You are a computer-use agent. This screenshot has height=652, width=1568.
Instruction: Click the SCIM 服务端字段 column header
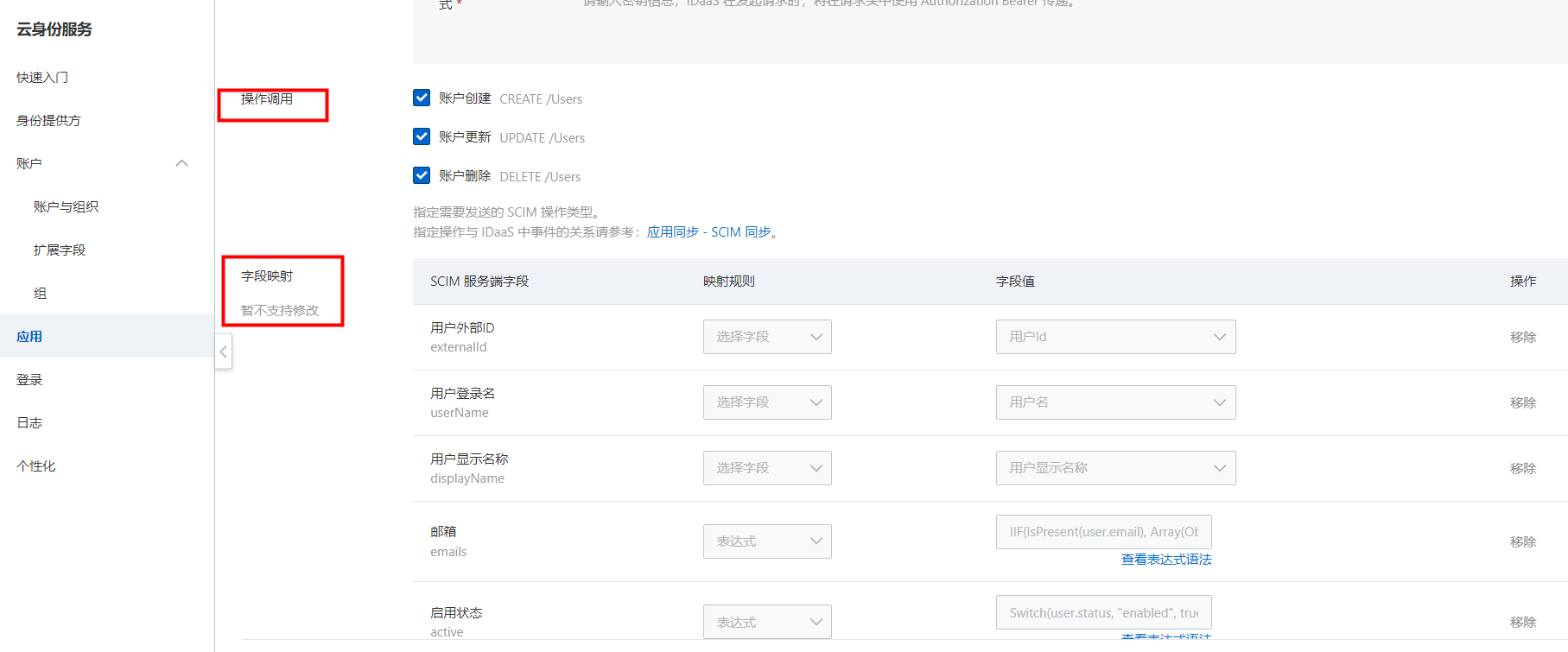[x=479, y=281]
